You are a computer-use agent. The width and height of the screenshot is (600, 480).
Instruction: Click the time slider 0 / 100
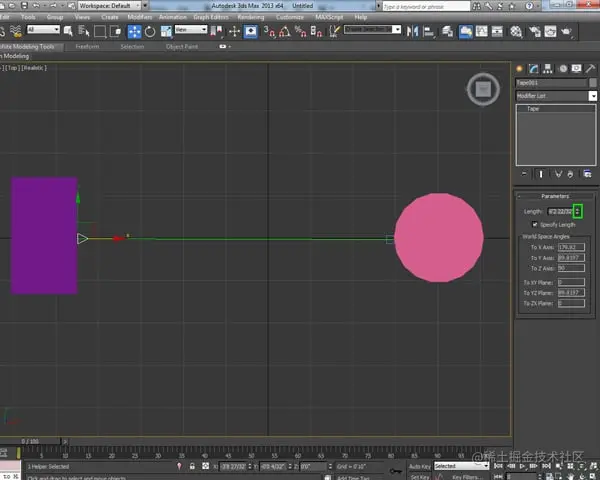(x=30, y=441)
